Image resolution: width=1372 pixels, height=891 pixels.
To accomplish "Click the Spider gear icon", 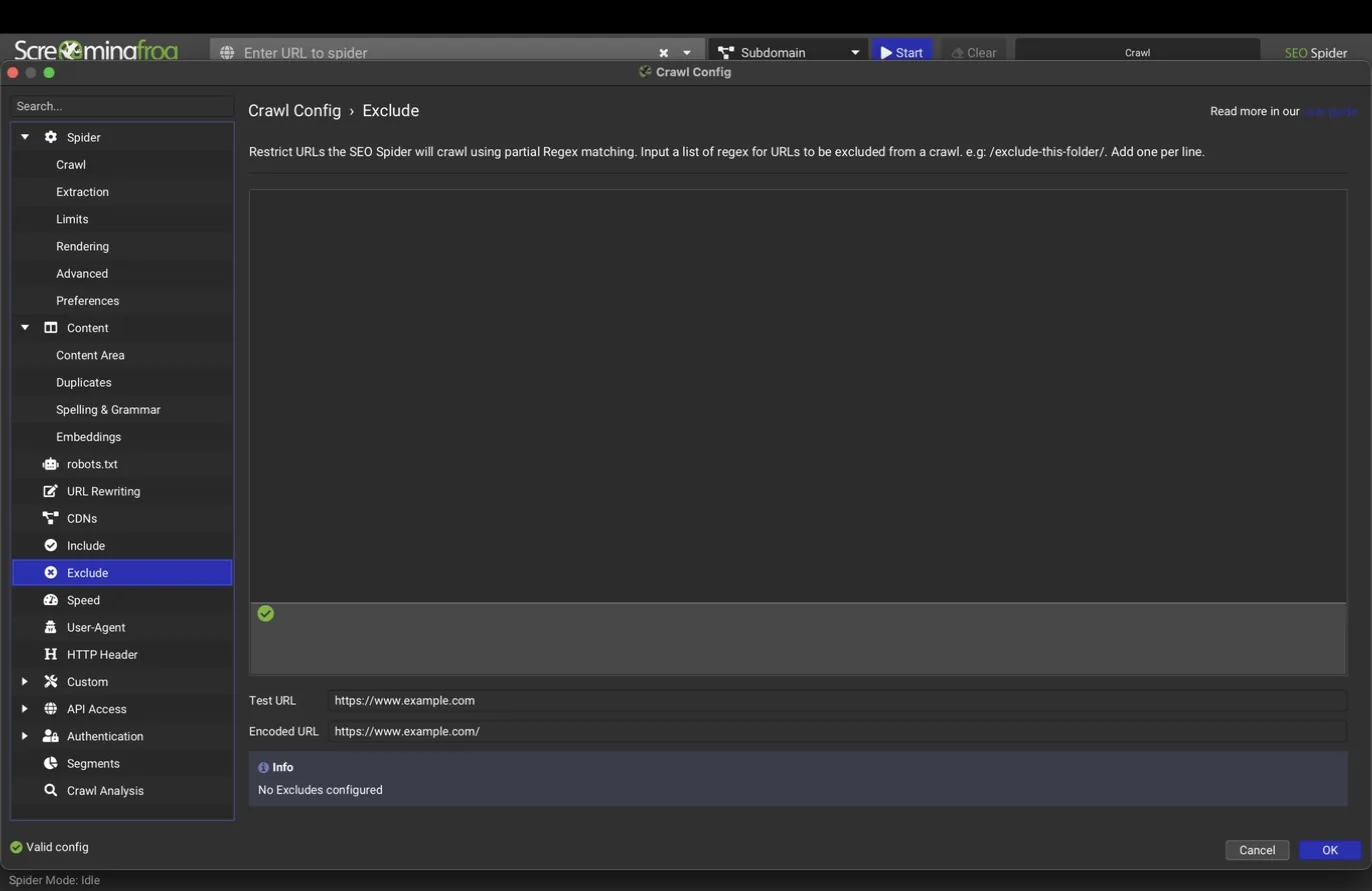I will pyautogui.click(x=51, y=137).
